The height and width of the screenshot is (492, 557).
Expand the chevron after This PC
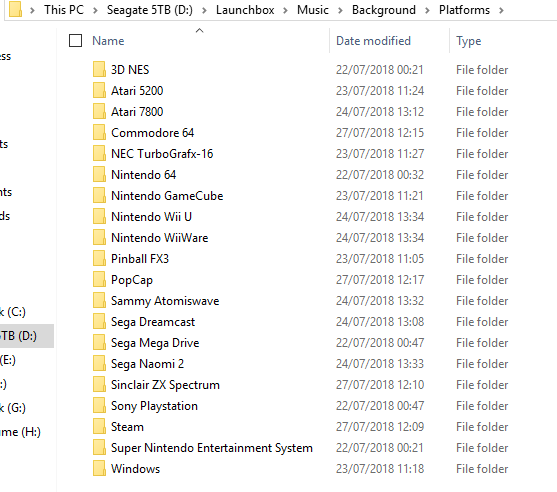point(95,10)
